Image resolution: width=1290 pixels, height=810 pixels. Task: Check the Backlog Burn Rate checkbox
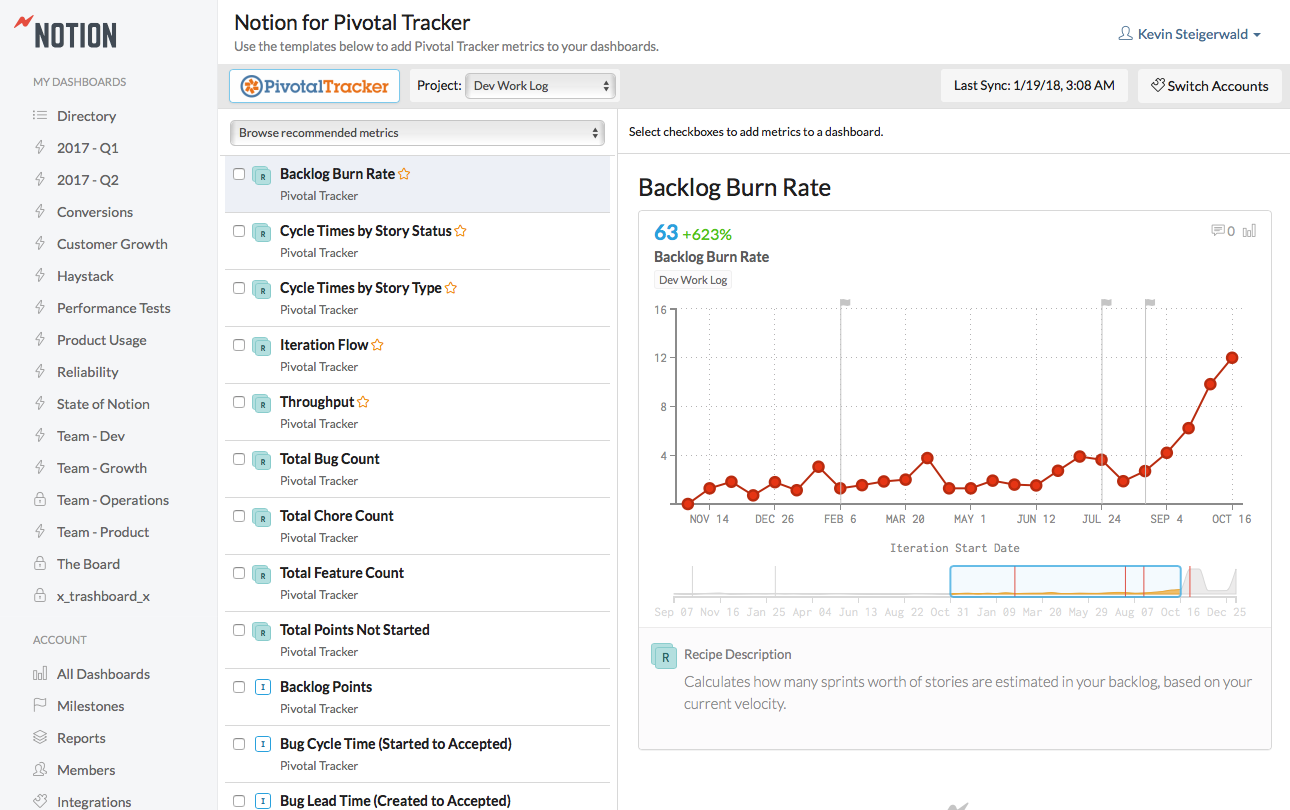(239, 174)
